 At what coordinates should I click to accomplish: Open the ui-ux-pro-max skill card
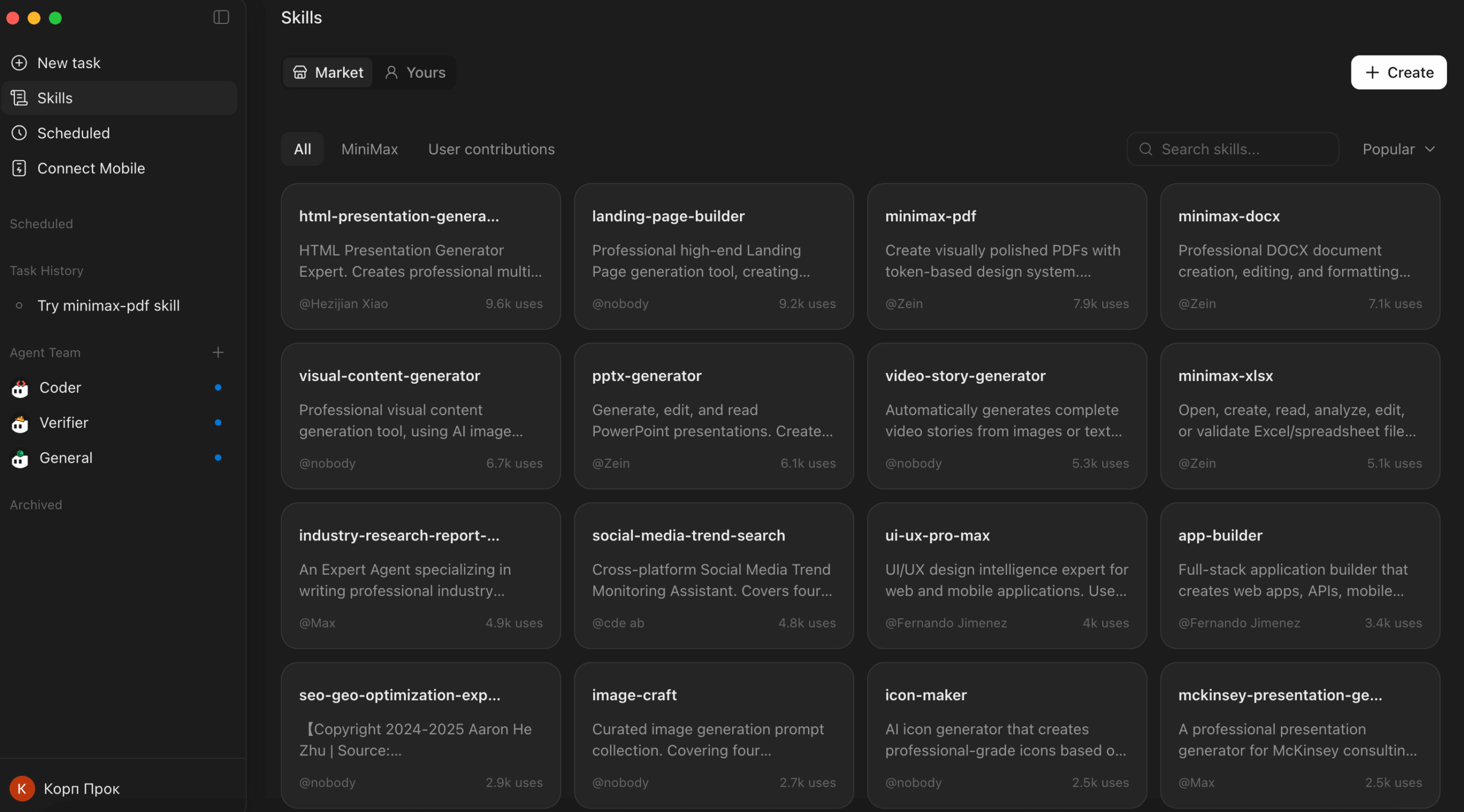tap(1007, 575)
